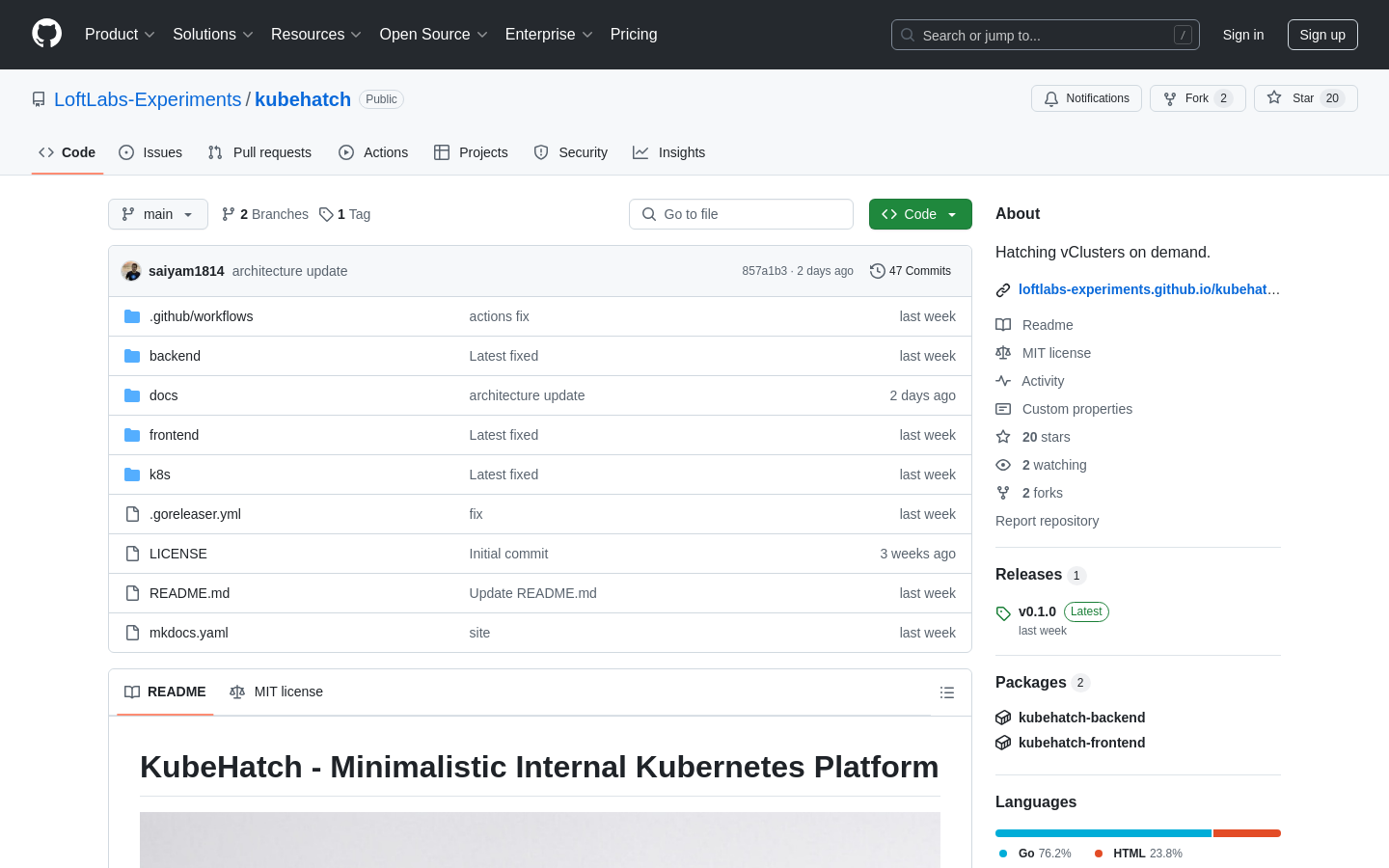
Task: Click the branches icon next to 2 Branches
Action: point(229,214)
